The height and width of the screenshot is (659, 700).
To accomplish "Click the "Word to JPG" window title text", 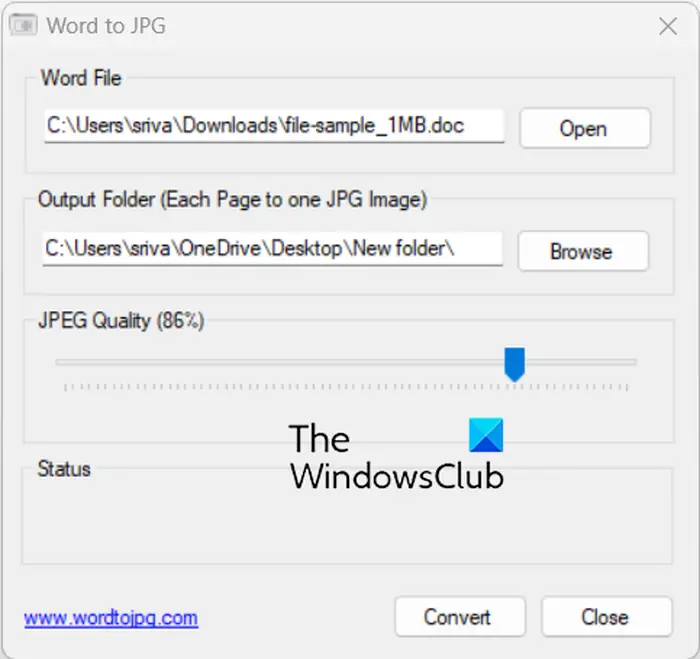I will pyautogui.click(x=106, y=25).
